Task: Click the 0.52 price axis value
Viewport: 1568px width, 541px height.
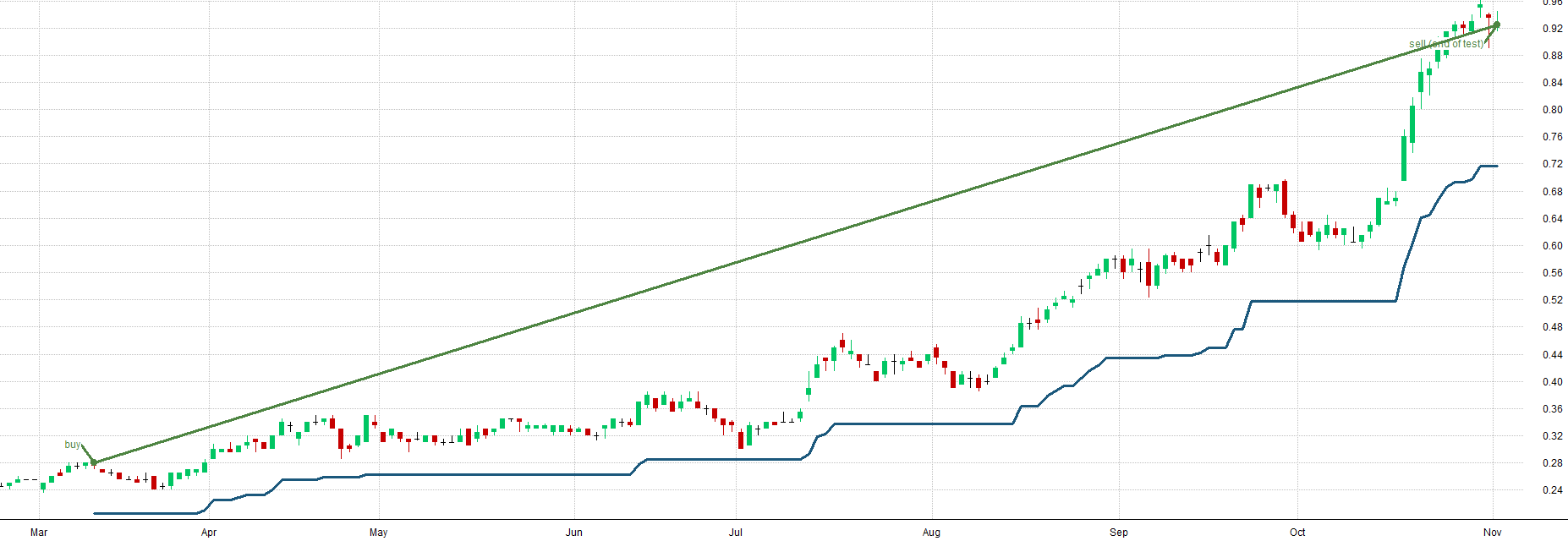Action: 1553,300
